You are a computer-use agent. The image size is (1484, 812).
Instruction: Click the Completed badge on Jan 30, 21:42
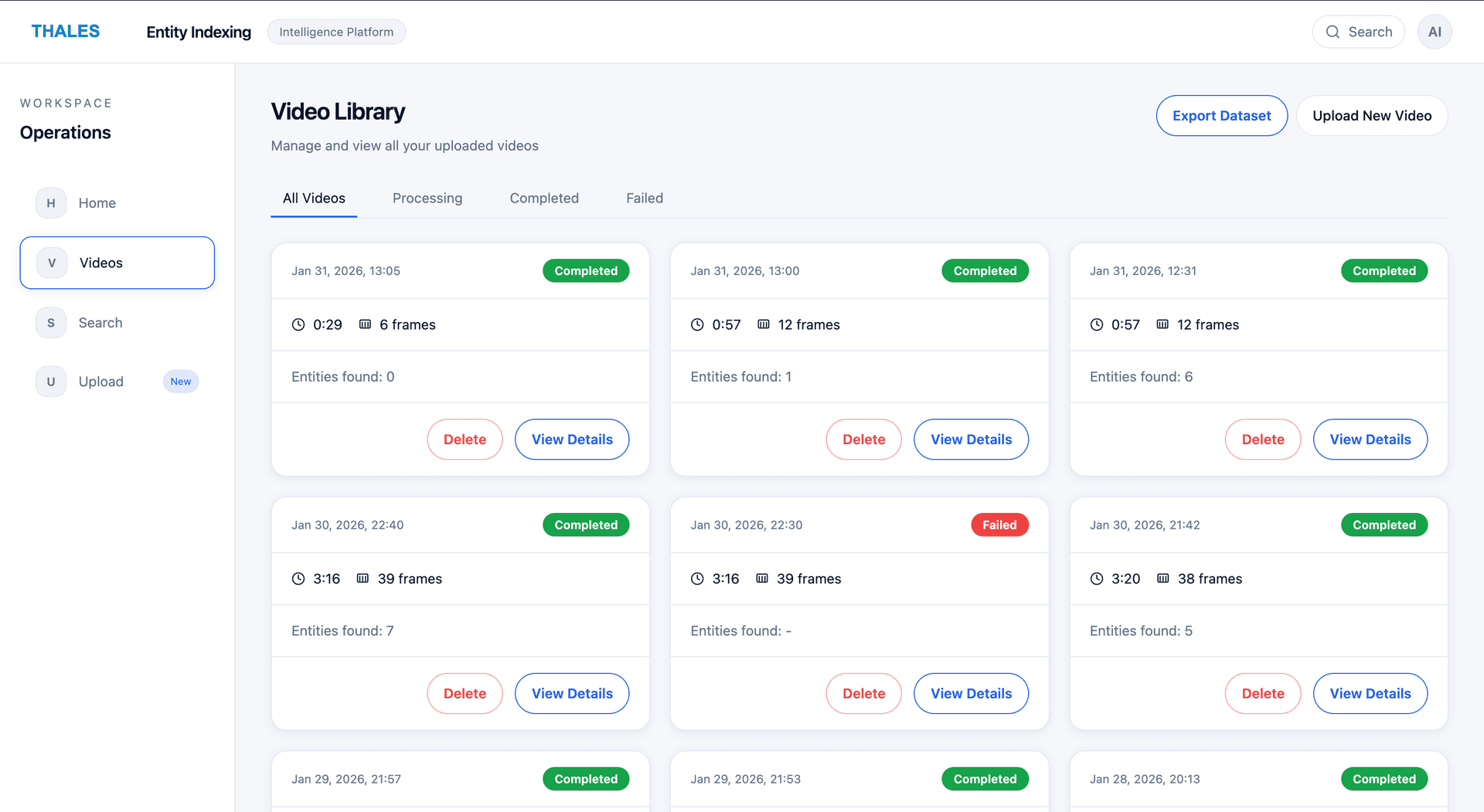click(1384, 525)
